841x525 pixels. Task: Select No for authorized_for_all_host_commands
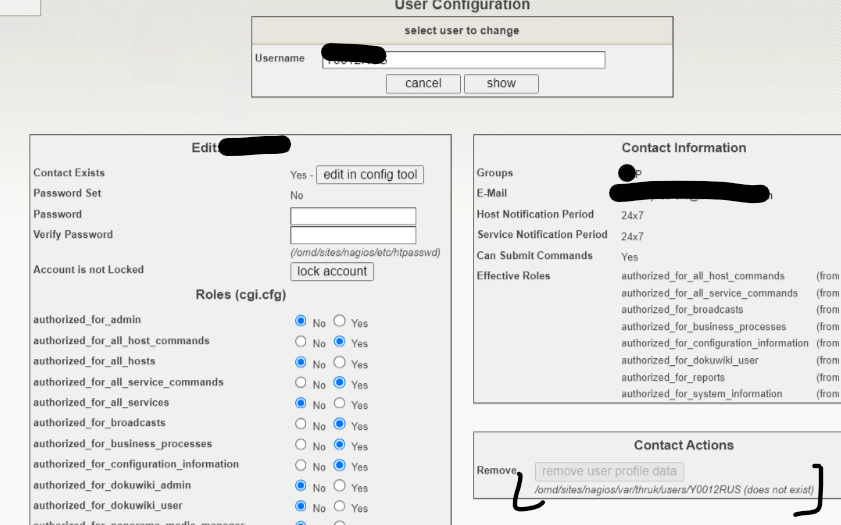coord(301,342)
